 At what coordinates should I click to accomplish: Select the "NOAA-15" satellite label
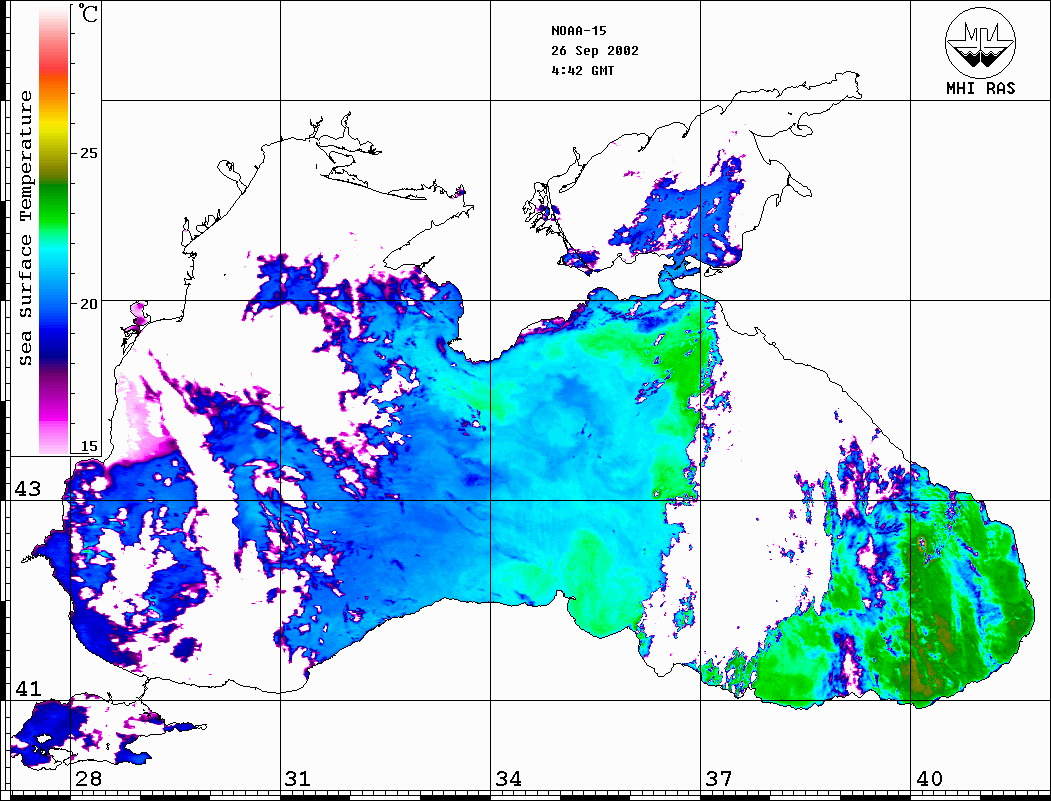coord(578,31)
